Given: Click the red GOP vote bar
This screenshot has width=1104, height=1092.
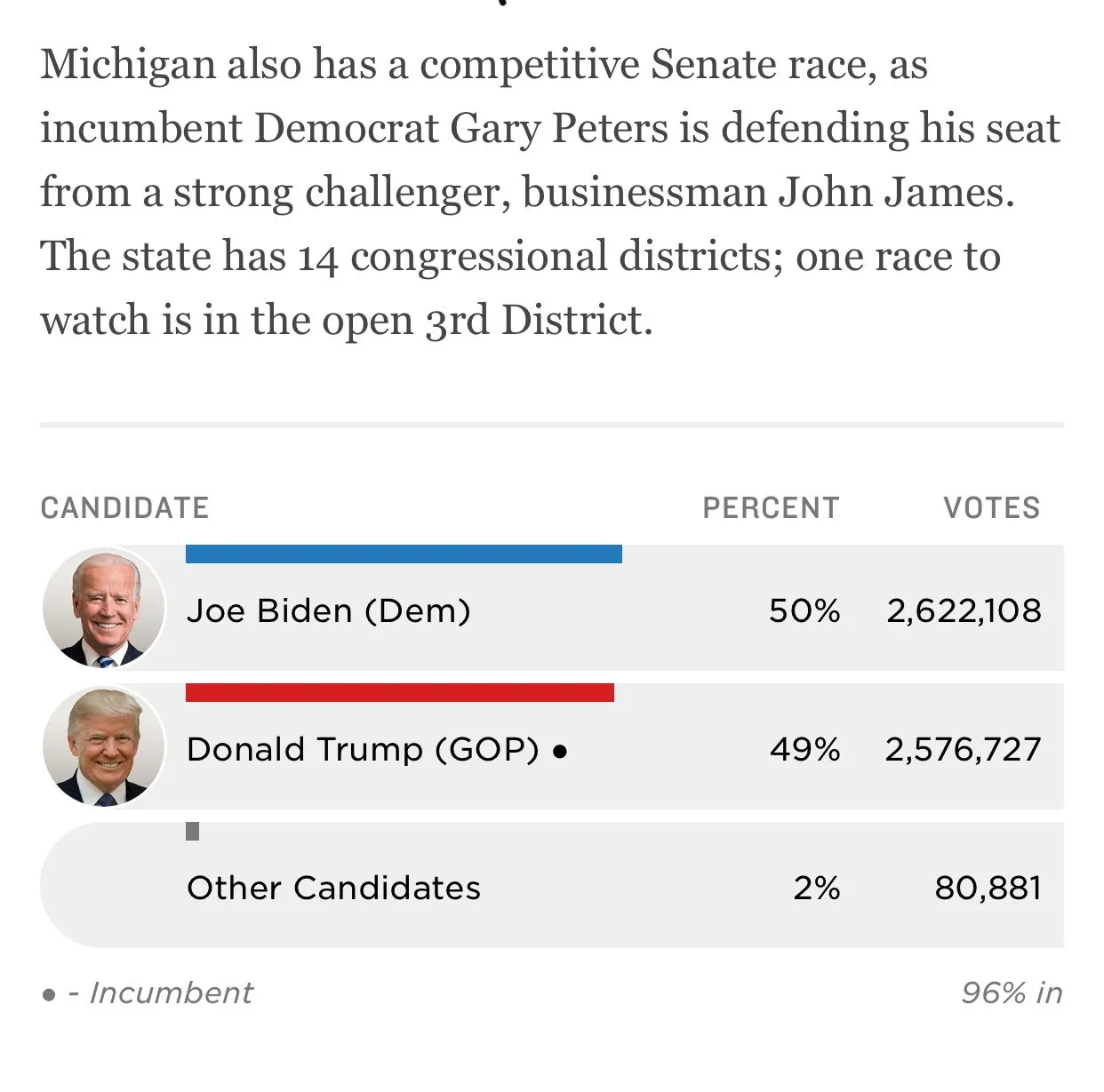Looking at the screenshot, I should point(399,693).
